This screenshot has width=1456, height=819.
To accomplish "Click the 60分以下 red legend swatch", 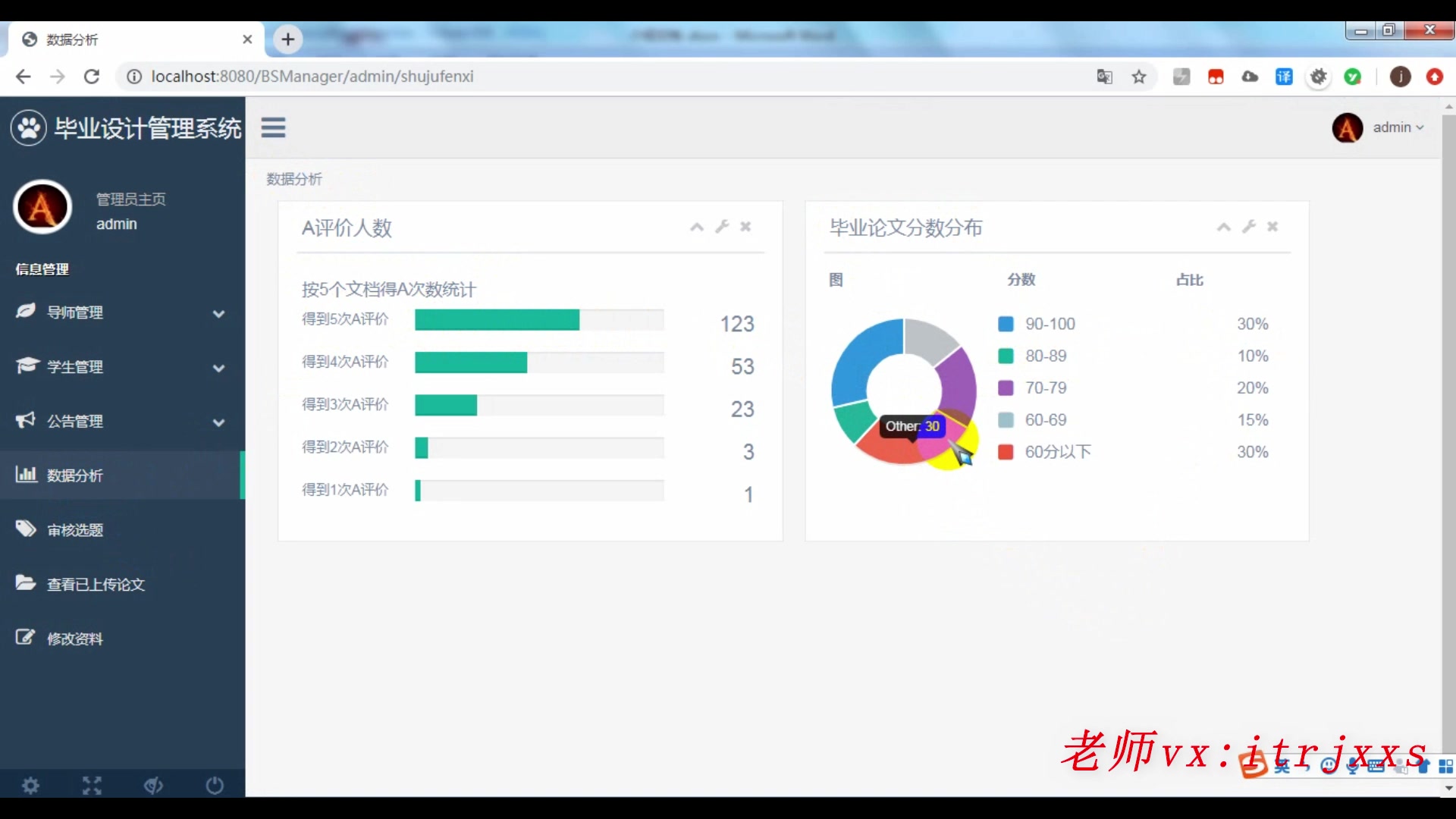I will click(1006, 452).
